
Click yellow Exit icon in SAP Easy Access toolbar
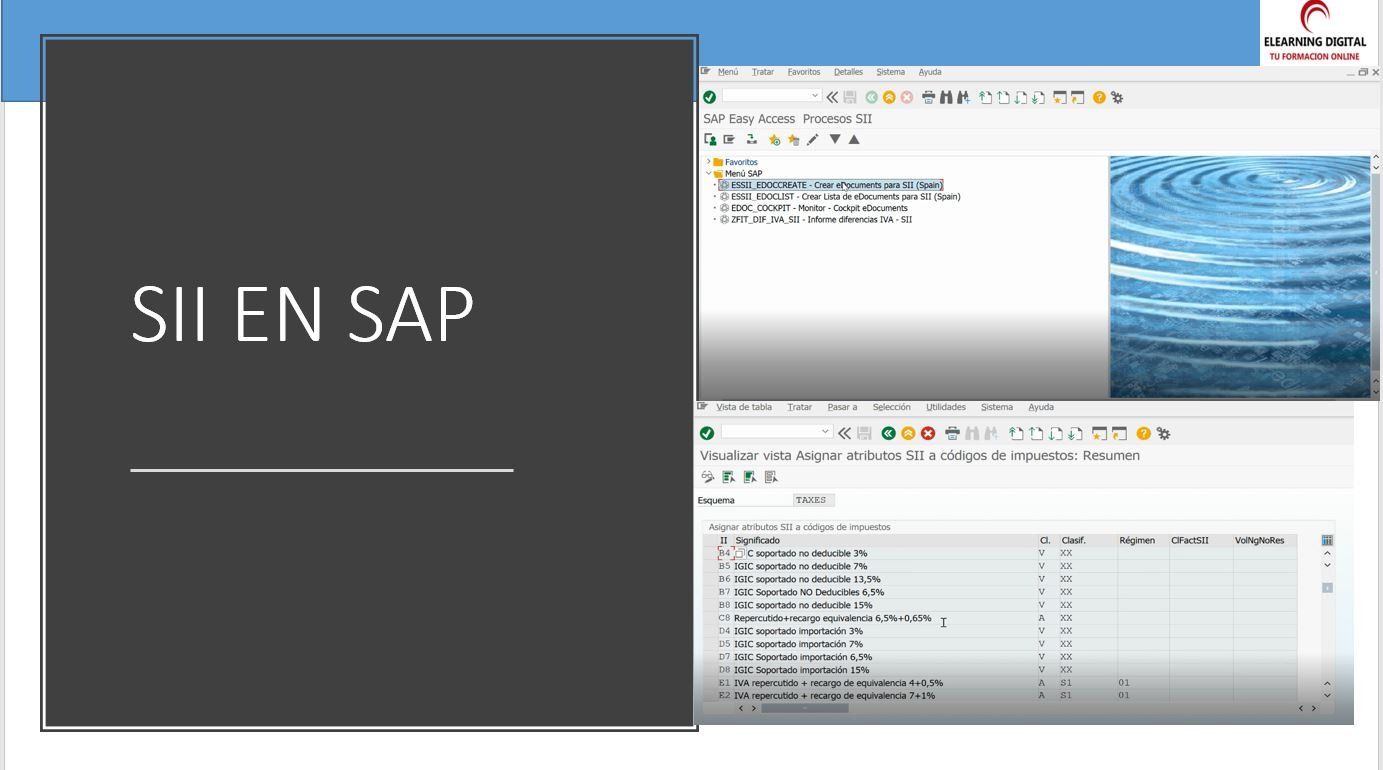point(889,97)
